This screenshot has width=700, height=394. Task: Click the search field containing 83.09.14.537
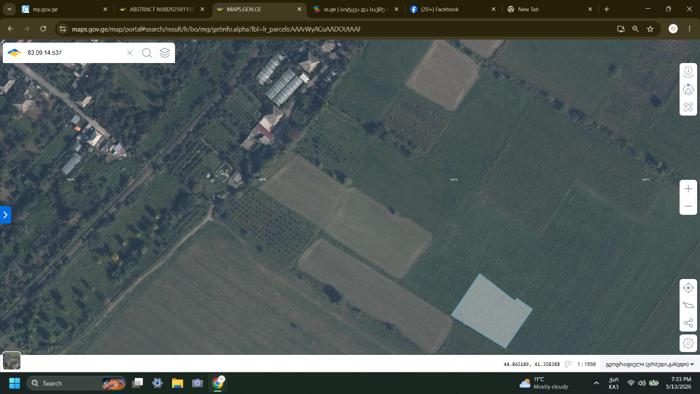pyautogui.click(x=74, y=53)
